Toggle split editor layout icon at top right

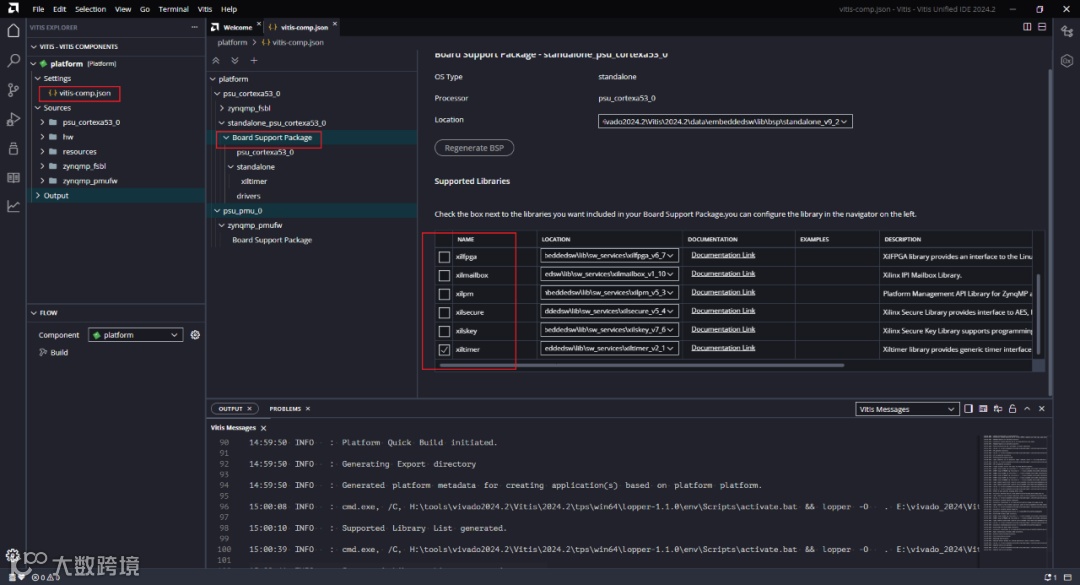click(x=1027, y=27)
